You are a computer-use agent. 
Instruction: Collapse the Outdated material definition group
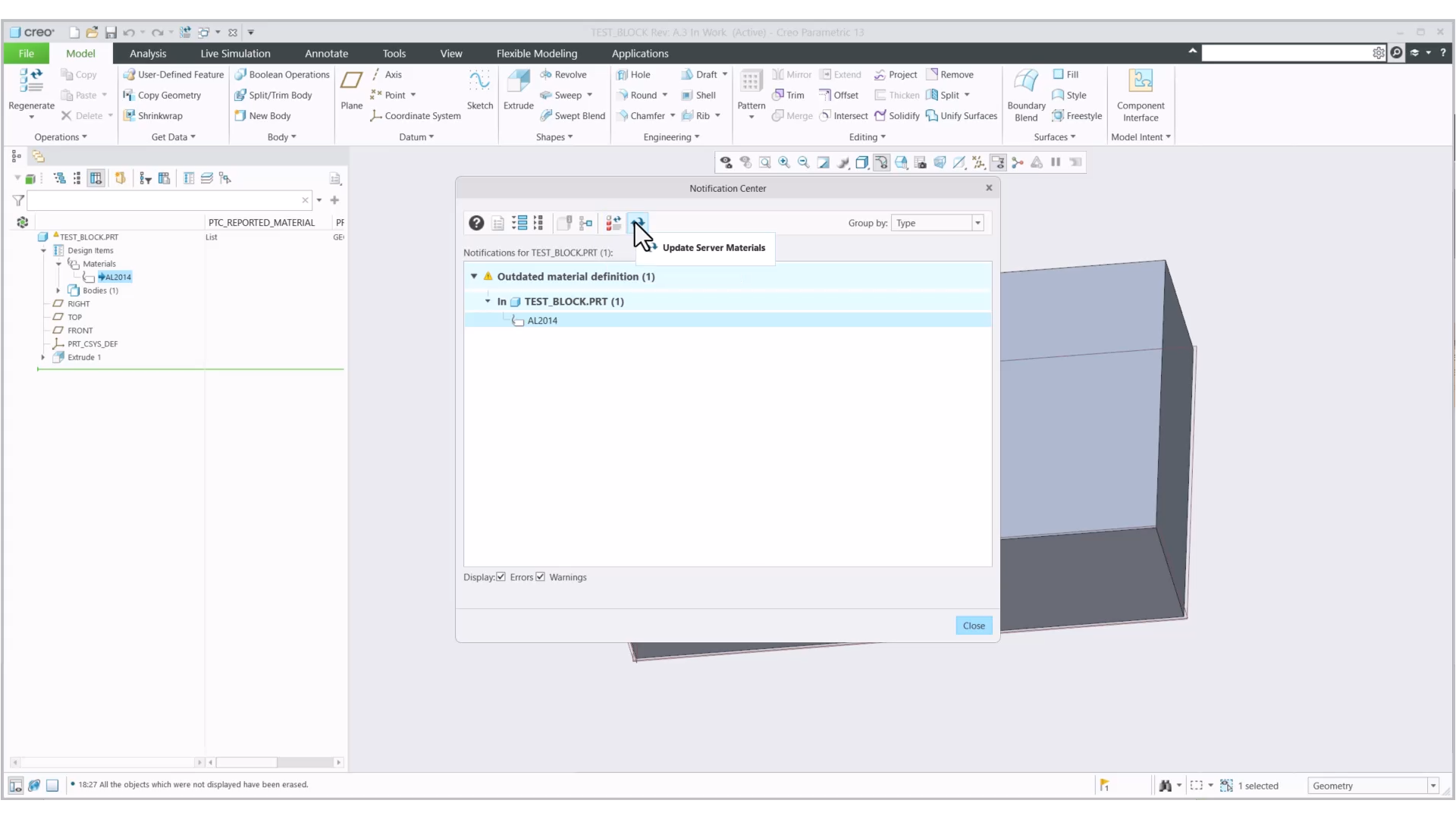coord(473,276)
